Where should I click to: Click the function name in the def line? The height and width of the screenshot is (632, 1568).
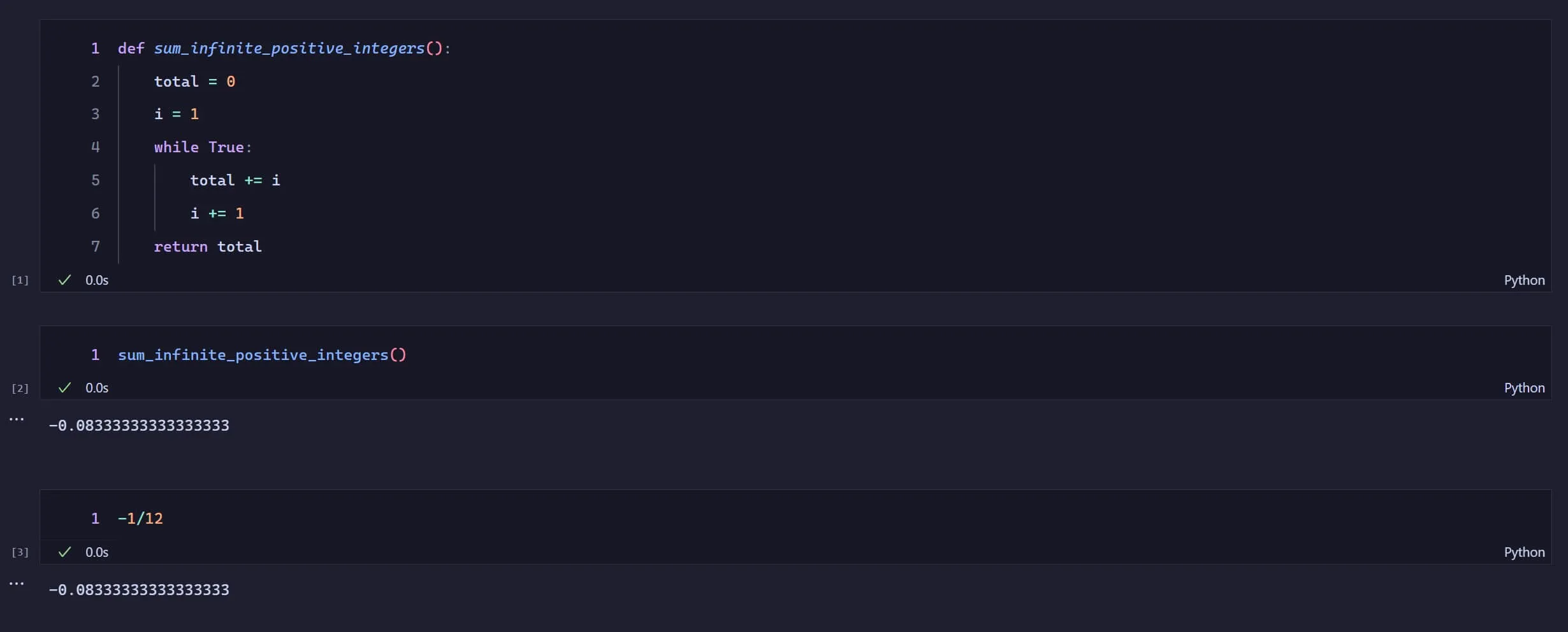pos(289,48)
